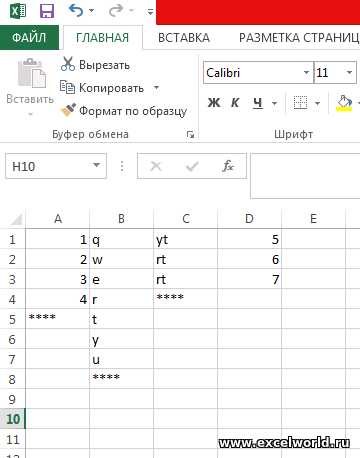Switch to the ВСТАВКА tab
360x458 pixels.
tap(184, 38)
